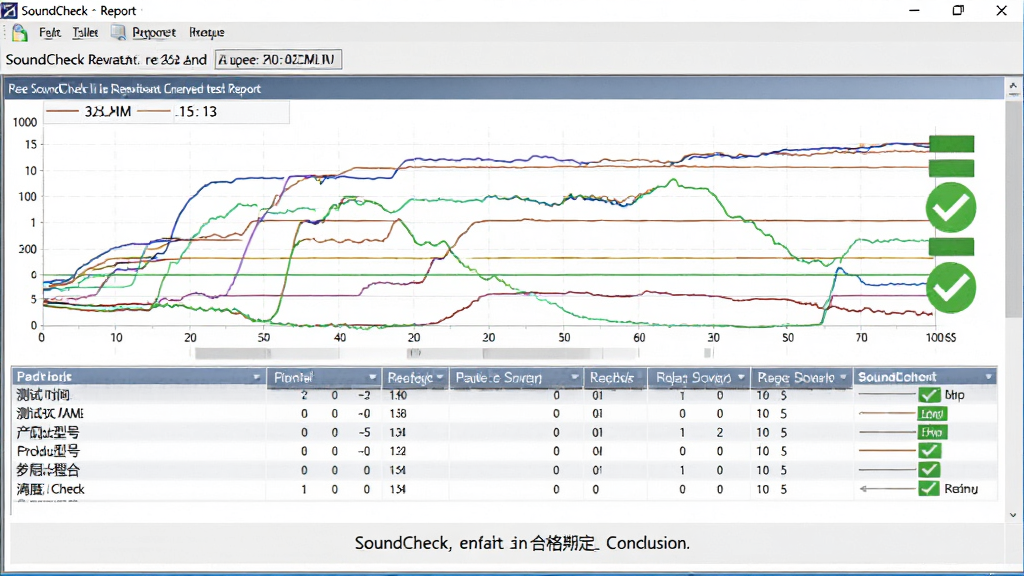This screenshot has height=576, width=1024.
Task: Select the 15:13 legend entry
Action: [x=178, y=112]
